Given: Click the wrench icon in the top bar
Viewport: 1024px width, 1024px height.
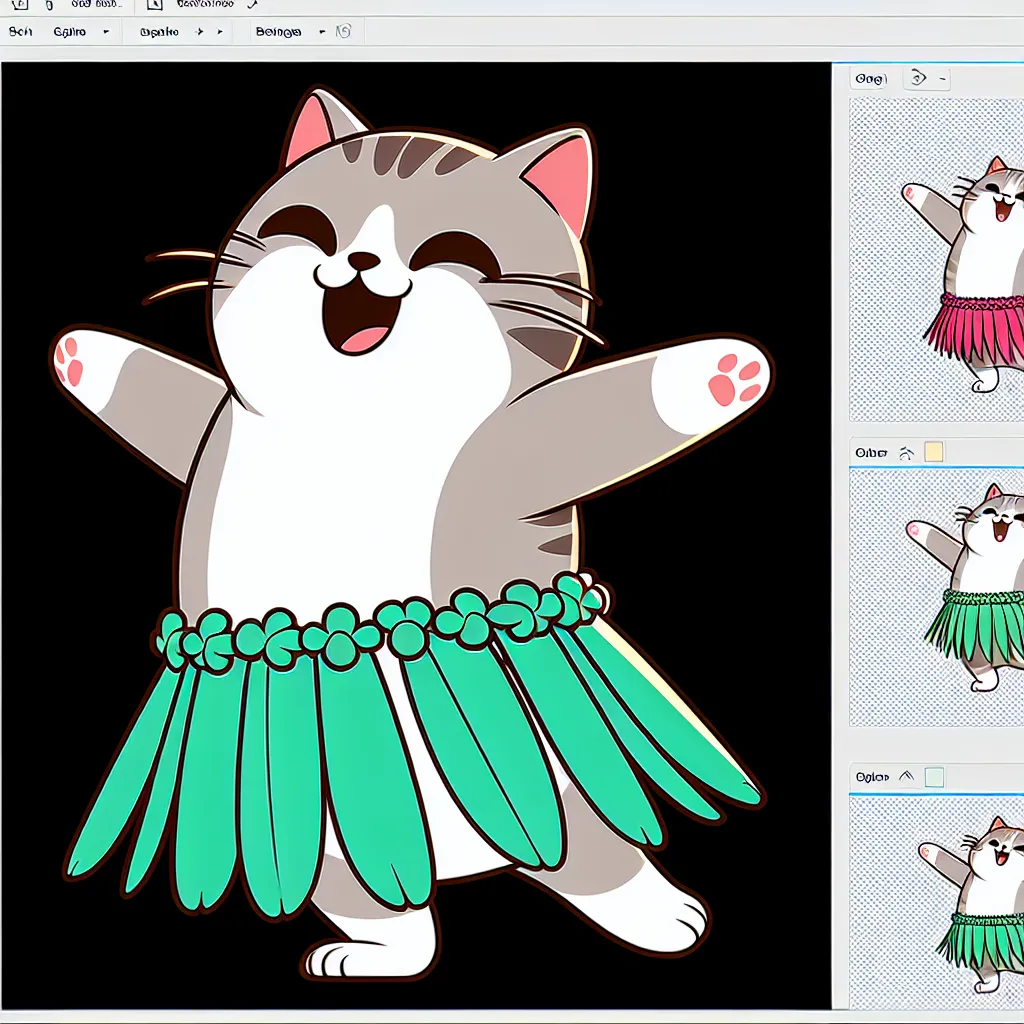Looking at the screenshot, I should (250, 5).
